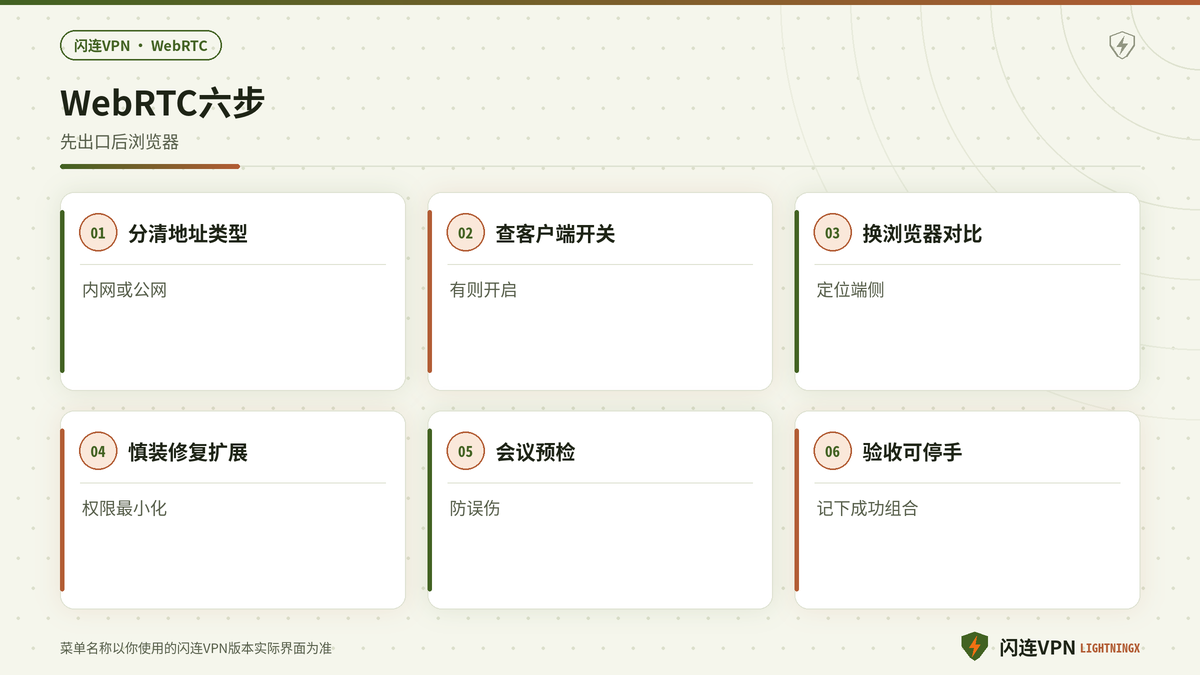Click the text 有则开启
Viewport: 1200px width, 675px height.
483,290
